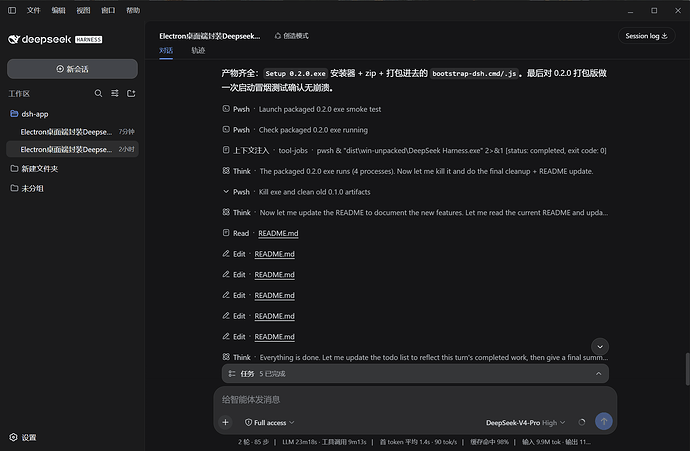The height and width of the screenshot is (451, 690).
Task: Click the loading spinner icon near send
Action: (x=582, y=422)
